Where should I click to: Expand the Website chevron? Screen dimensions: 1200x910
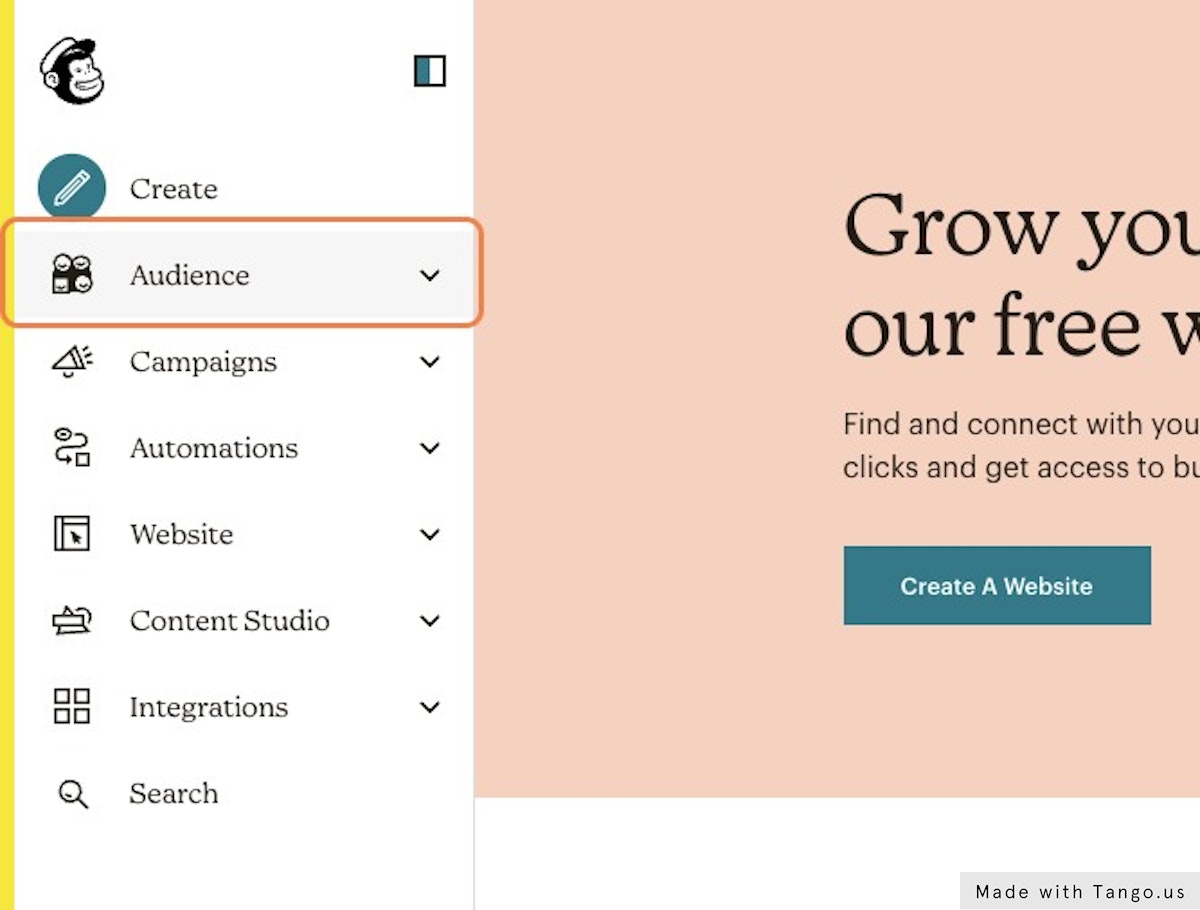click(430, 535)
